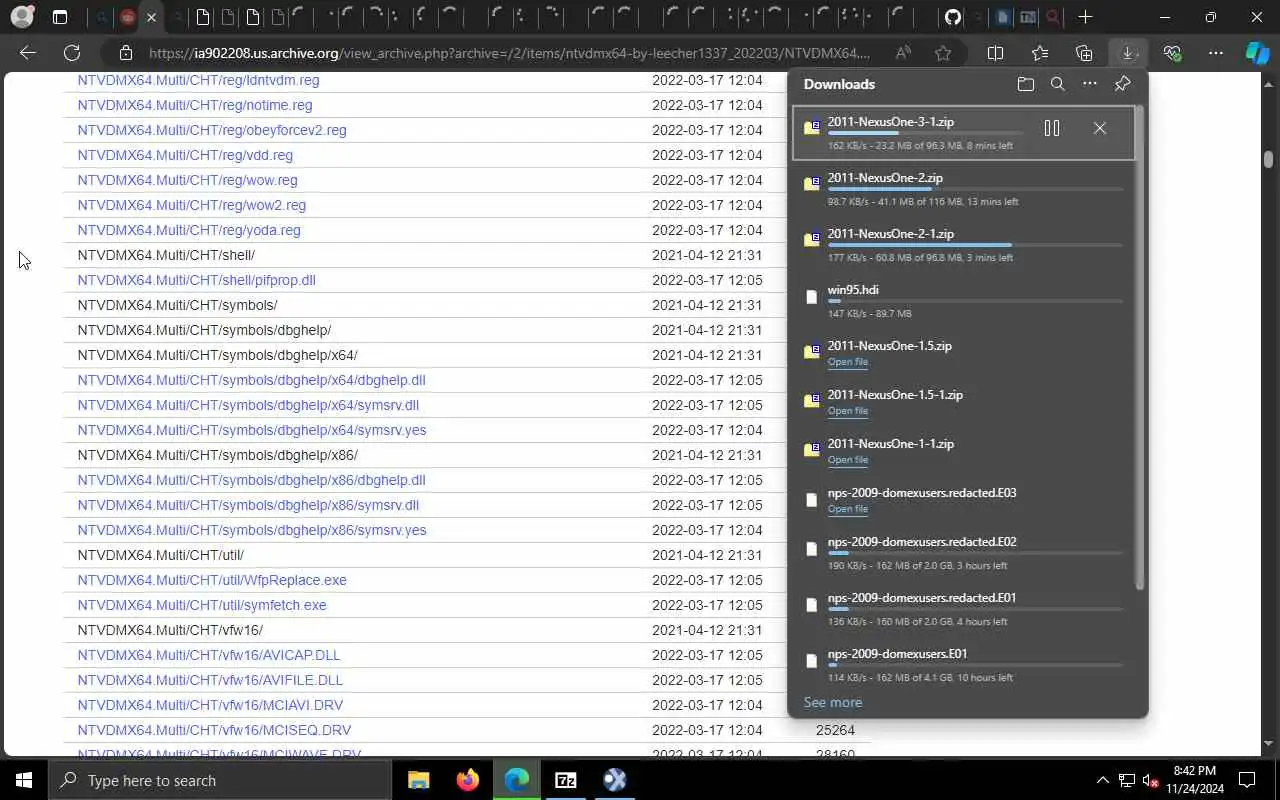Open file for 2011-NexusOne-1.5-1.zip
1280x800 pixels.
click(x=848, y=411)
